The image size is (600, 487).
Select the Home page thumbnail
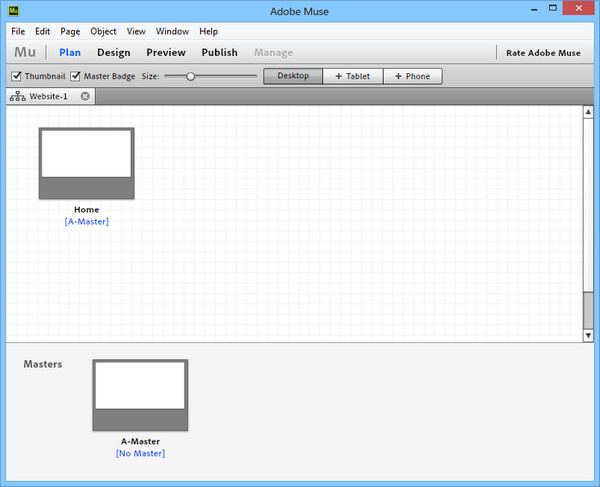[x=86, y=163]
